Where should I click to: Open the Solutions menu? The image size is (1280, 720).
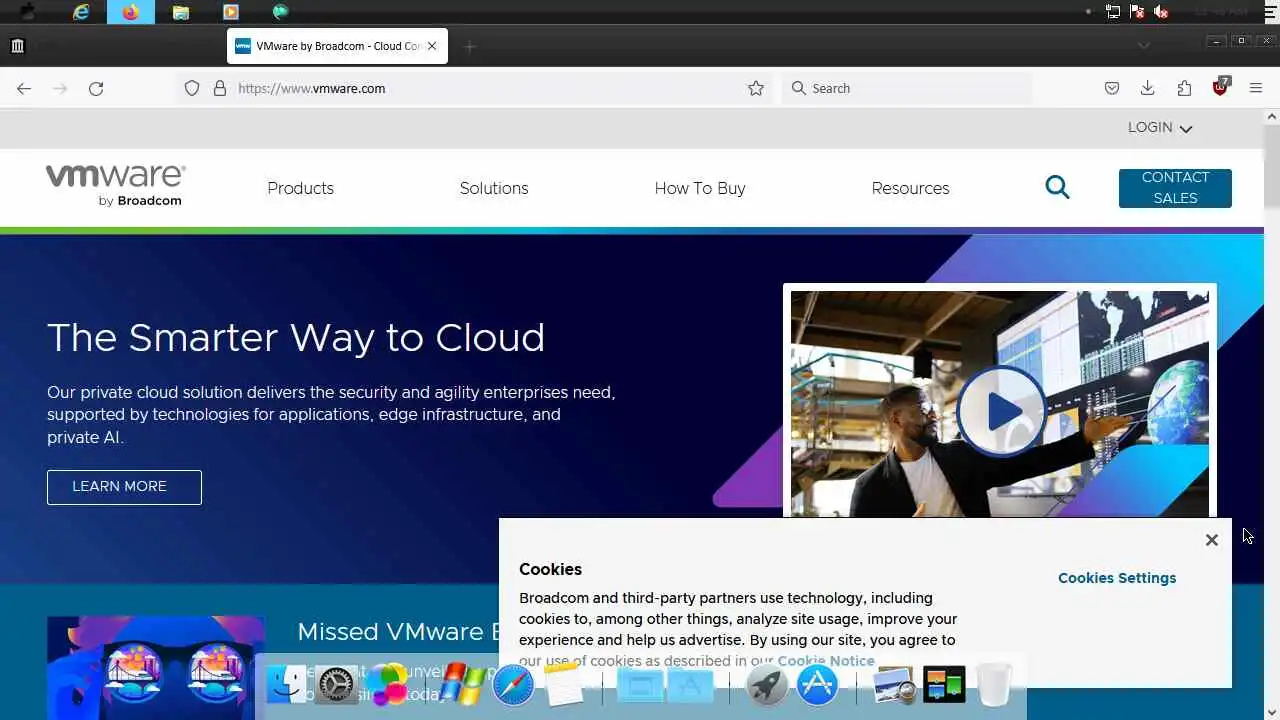(494, 188)
